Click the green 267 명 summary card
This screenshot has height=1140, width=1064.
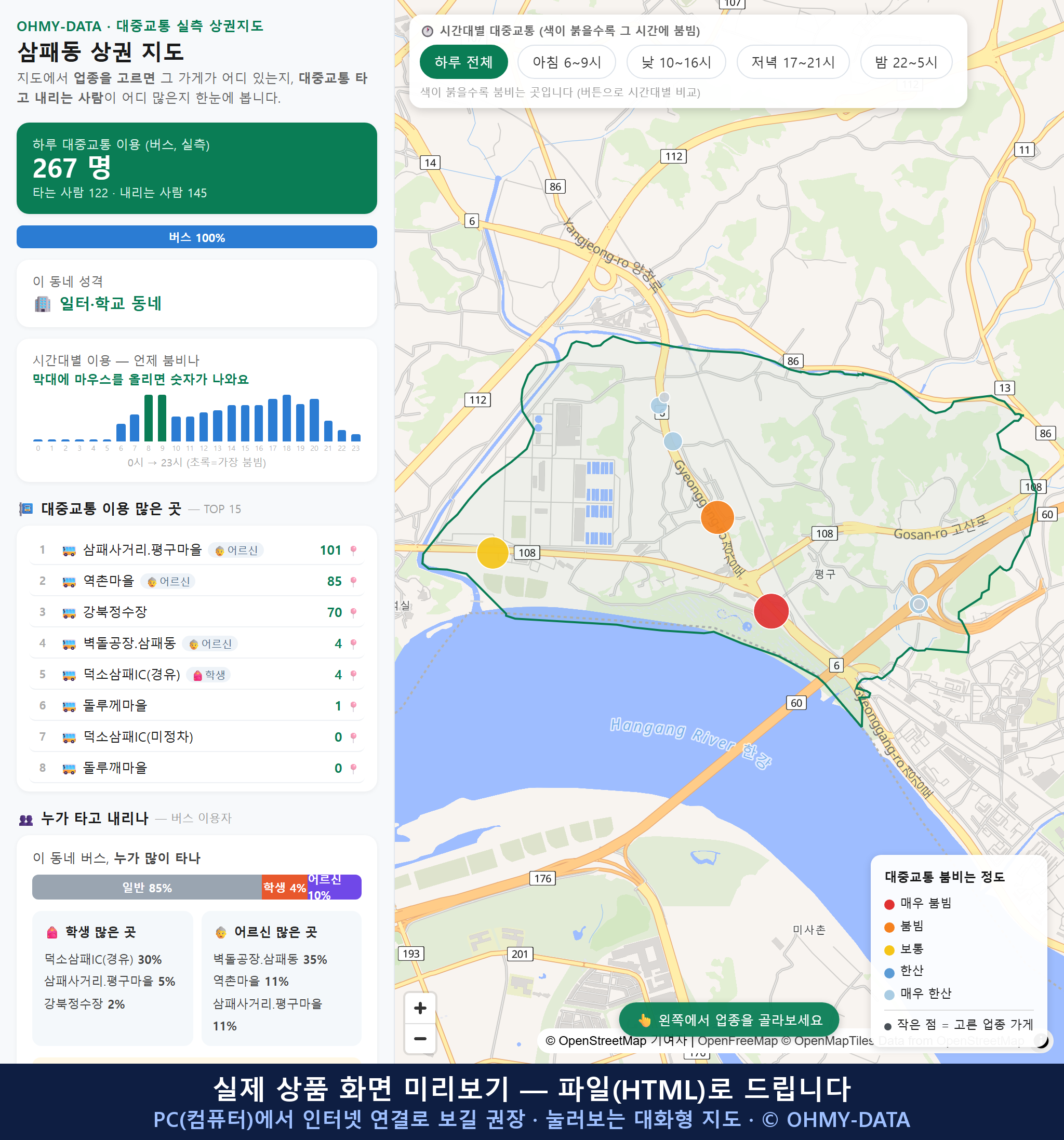point(197,168)
